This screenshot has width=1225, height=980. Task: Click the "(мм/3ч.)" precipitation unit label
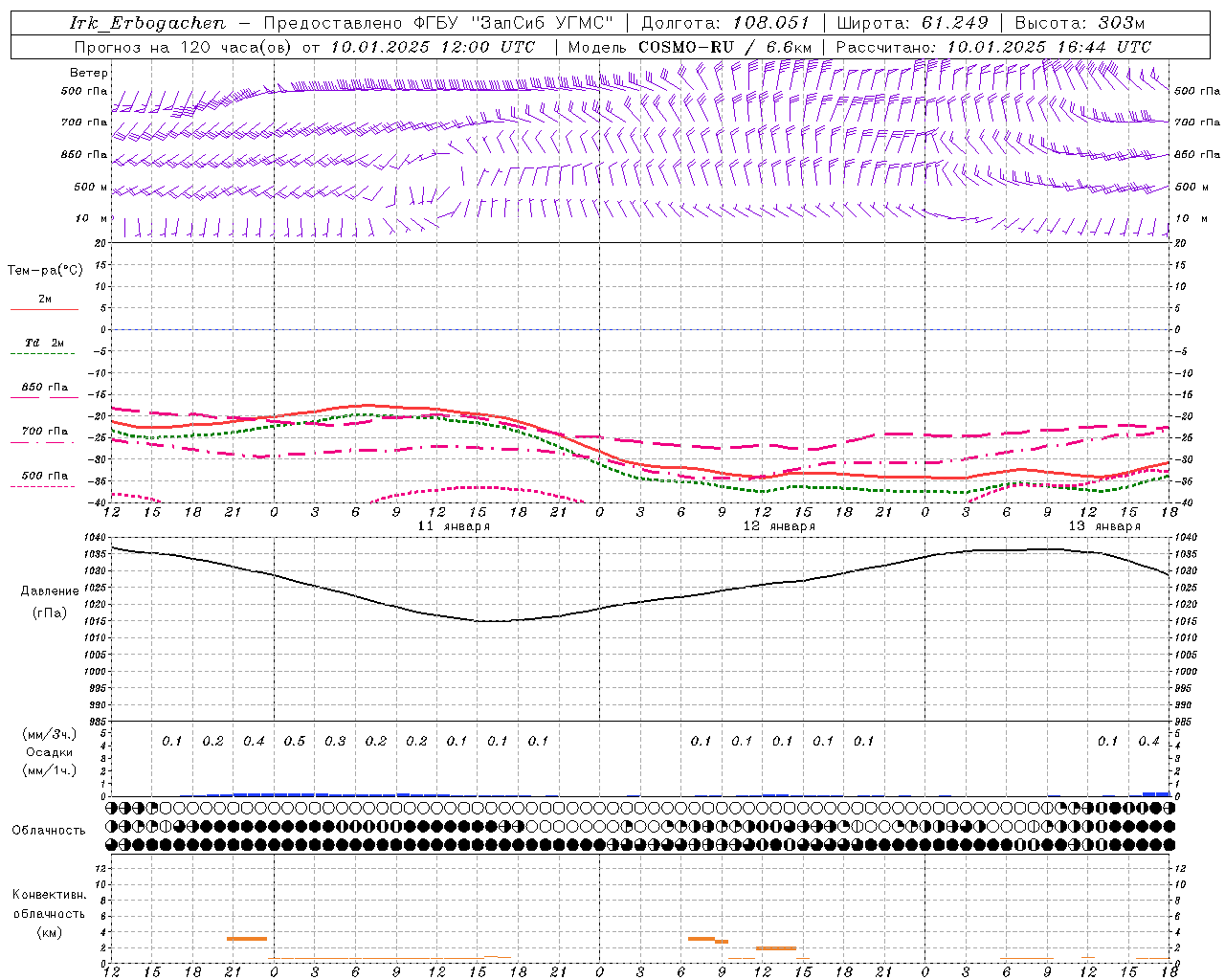point(50,734)
